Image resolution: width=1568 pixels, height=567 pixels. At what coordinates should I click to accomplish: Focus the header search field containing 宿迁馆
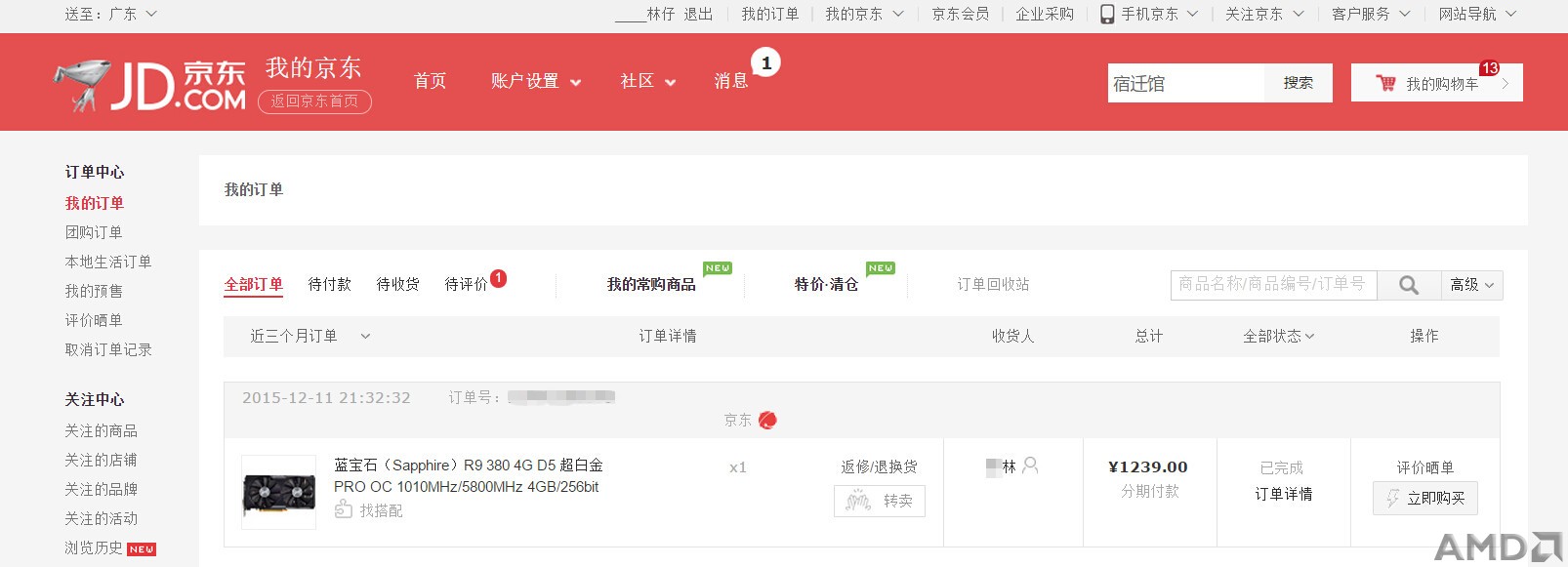coord(1186,84)
